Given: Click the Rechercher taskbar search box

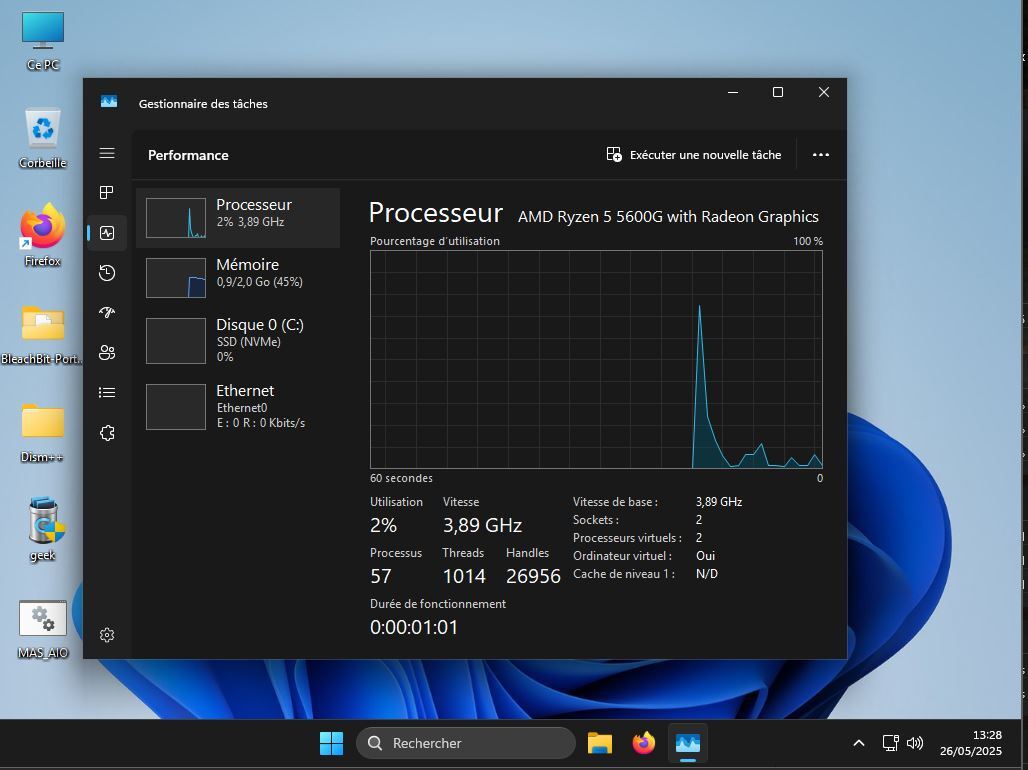Looking at the screenshot, I should tap(465, 743).
